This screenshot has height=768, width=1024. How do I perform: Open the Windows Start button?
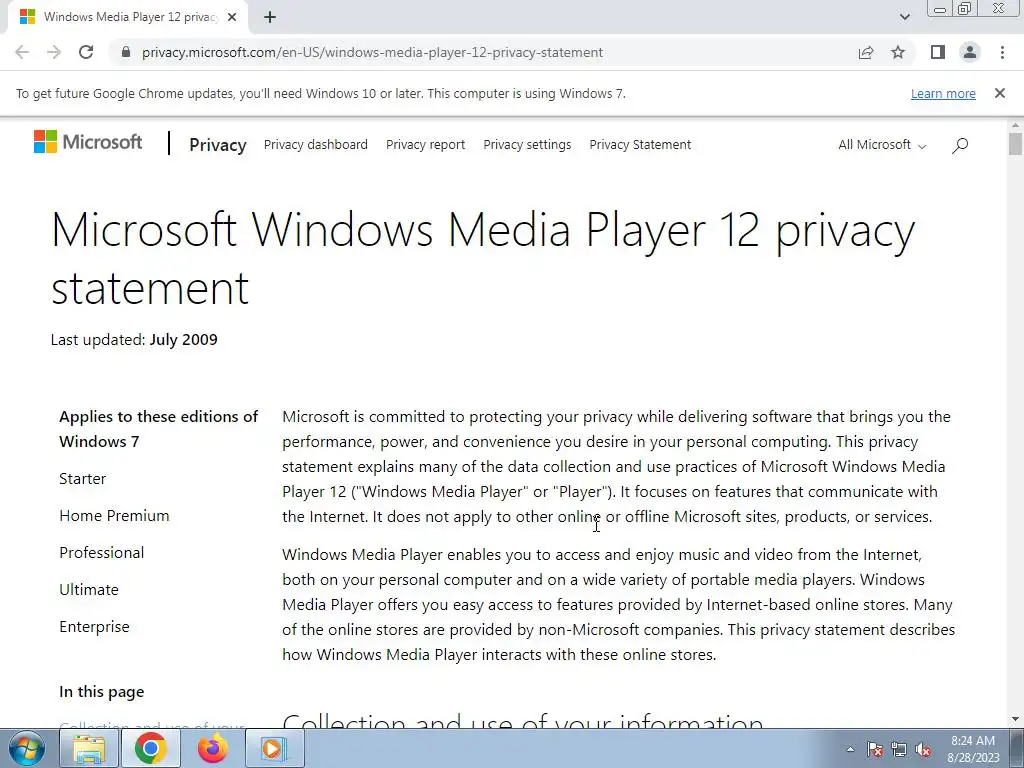[27, 748]
